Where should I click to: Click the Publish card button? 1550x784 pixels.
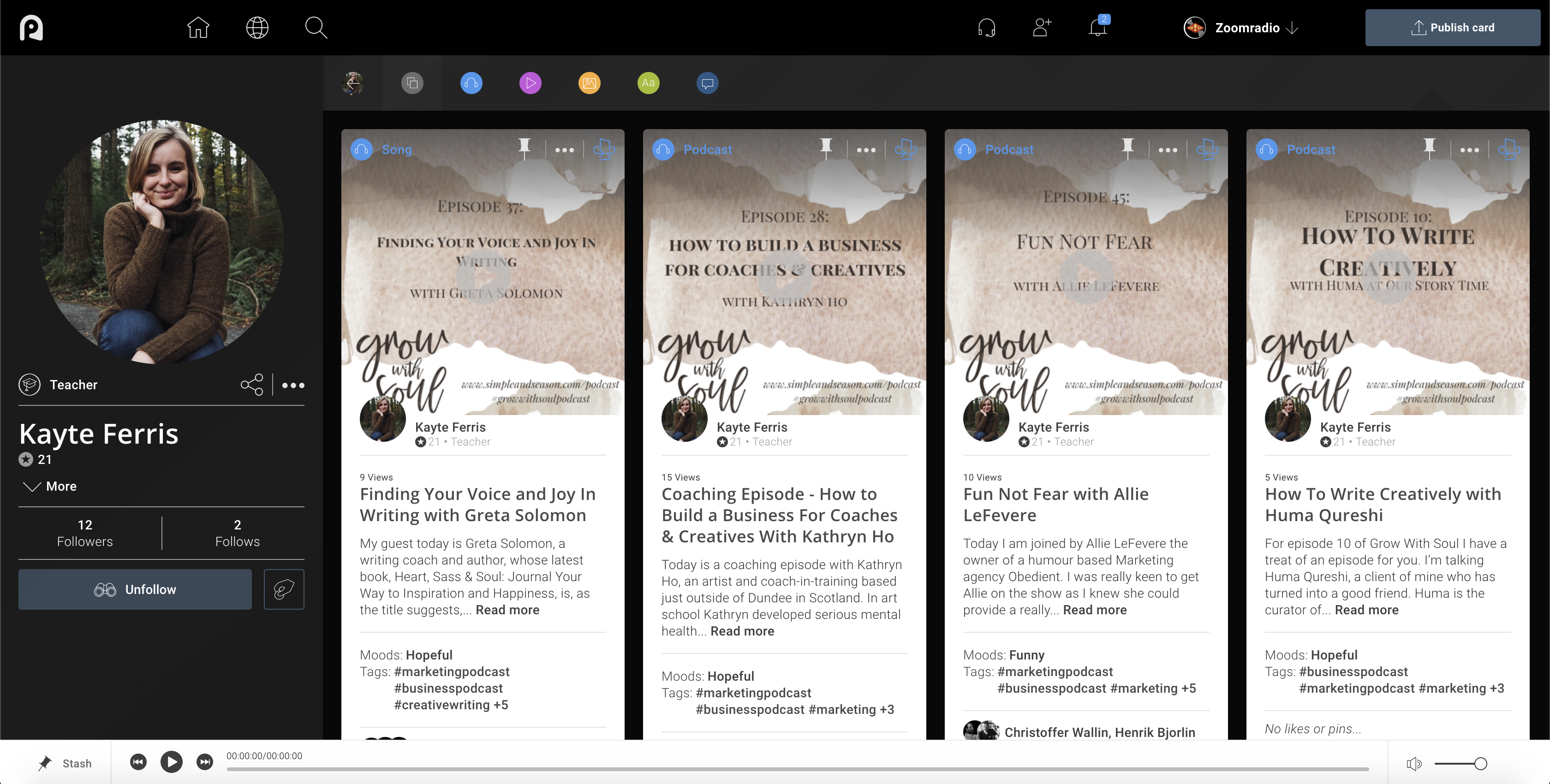[1452, 28]
